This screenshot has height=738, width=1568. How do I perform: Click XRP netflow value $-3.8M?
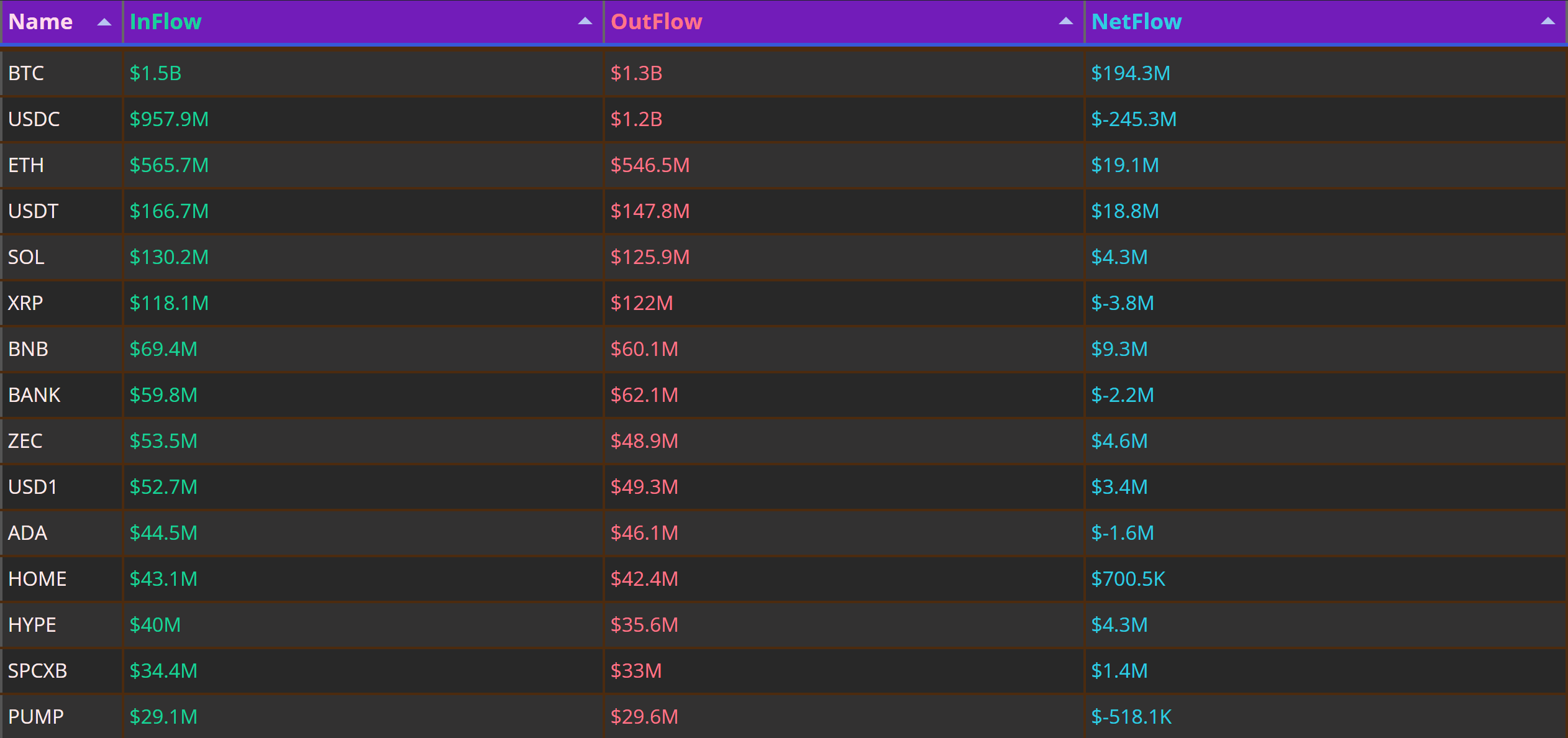(x=1123, y=303)
